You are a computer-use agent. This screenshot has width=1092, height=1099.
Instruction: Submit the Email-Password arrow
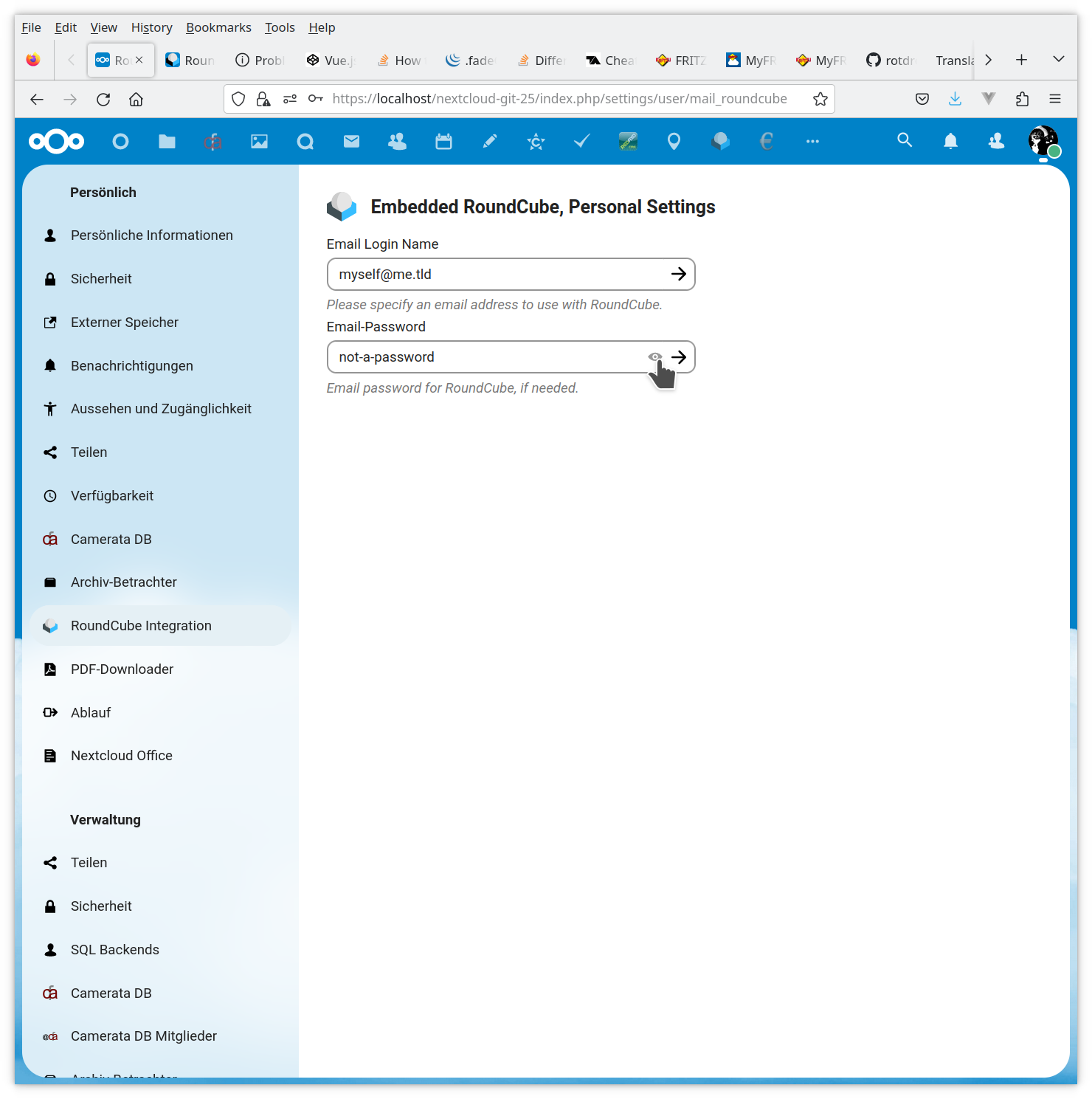(679, 357)
